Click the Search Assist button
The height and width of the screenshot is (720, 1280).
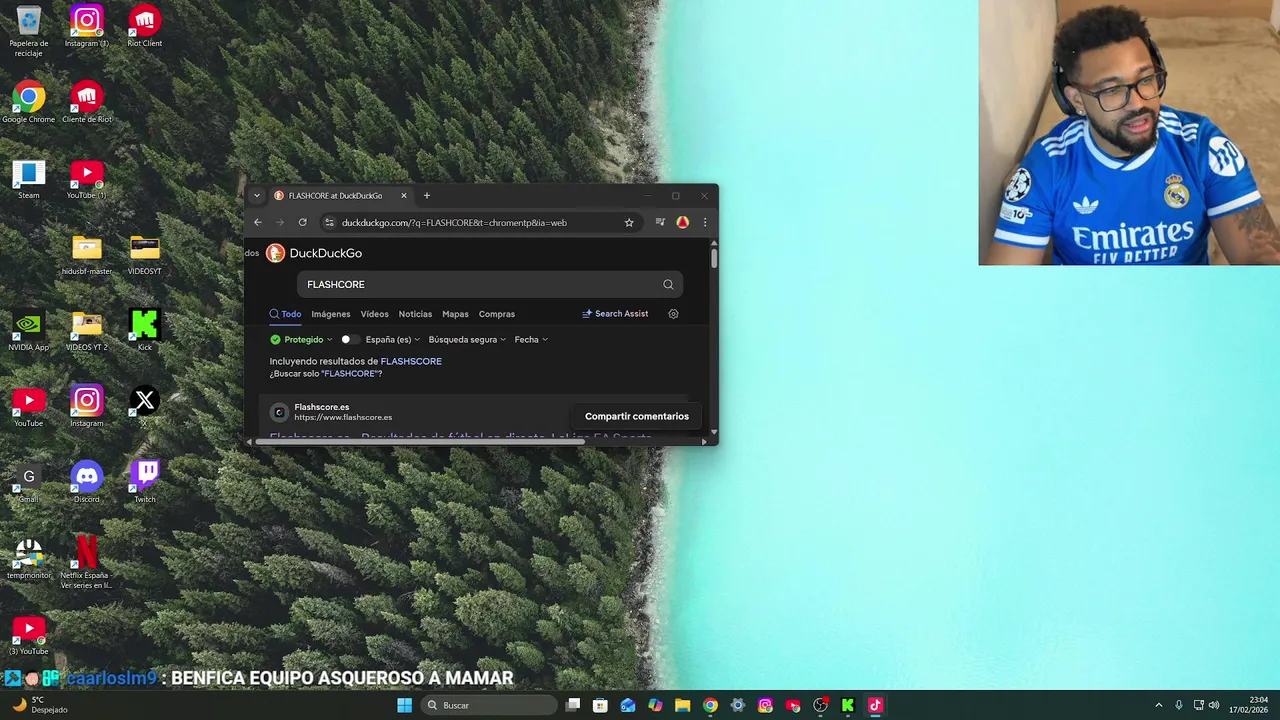(615, 314)
